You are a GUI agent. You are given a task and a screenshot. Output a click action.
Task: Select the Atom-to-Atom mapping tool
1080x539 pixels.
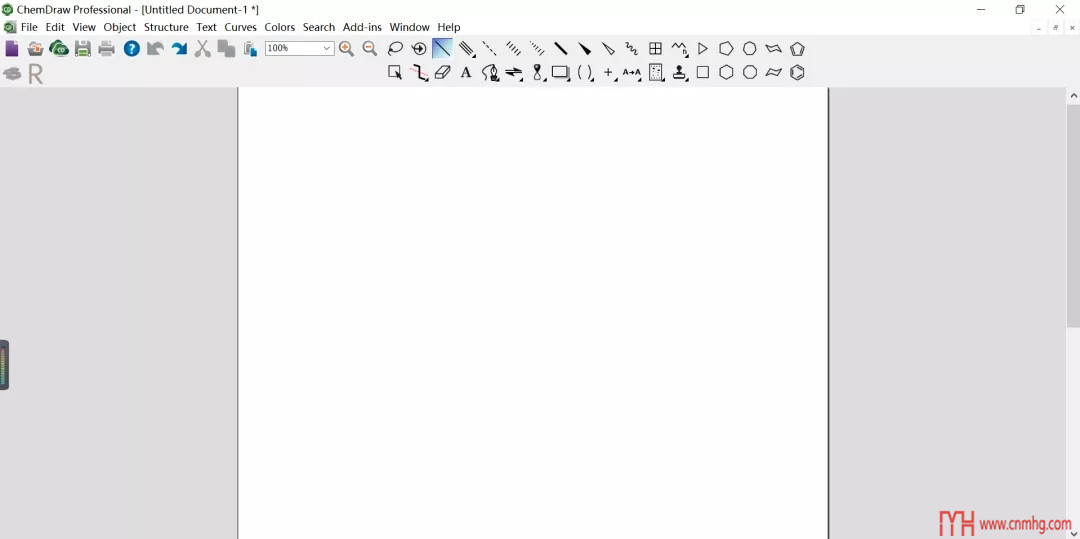[632, 72]
